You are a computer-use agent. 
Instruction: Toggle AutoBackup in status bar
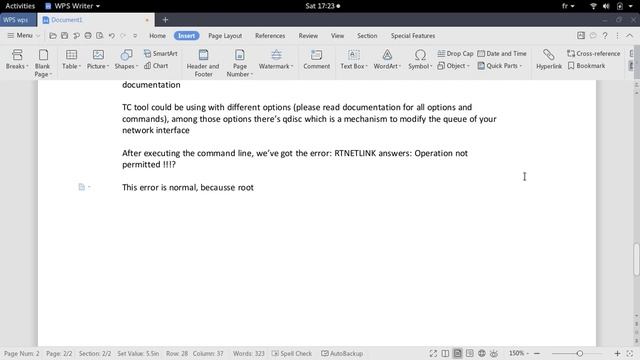(x=342, y=353)
